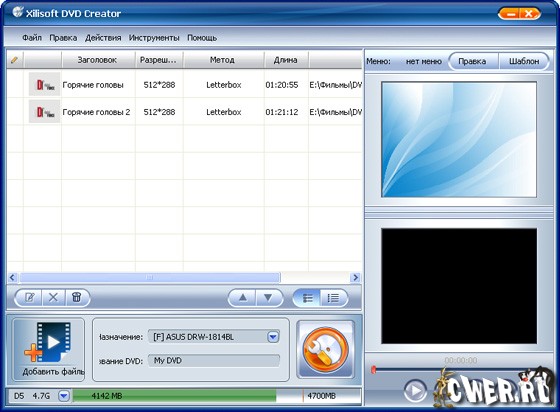
Task: Switch to detailed list view mode
Action: (x=333, y=297)
